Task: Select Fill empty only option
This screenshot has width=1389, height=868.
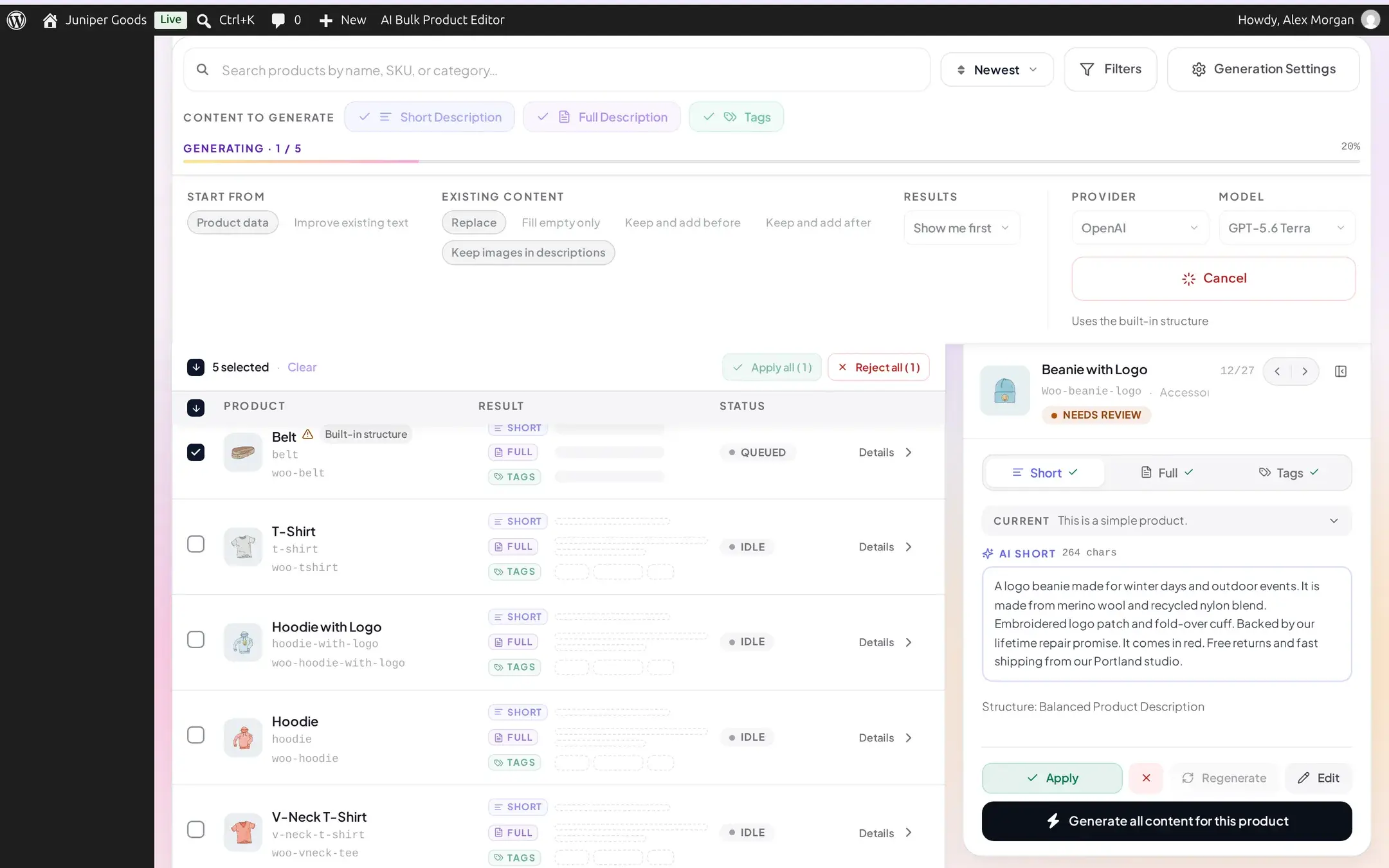Action: pyautogui.click(x=561, y=222)
